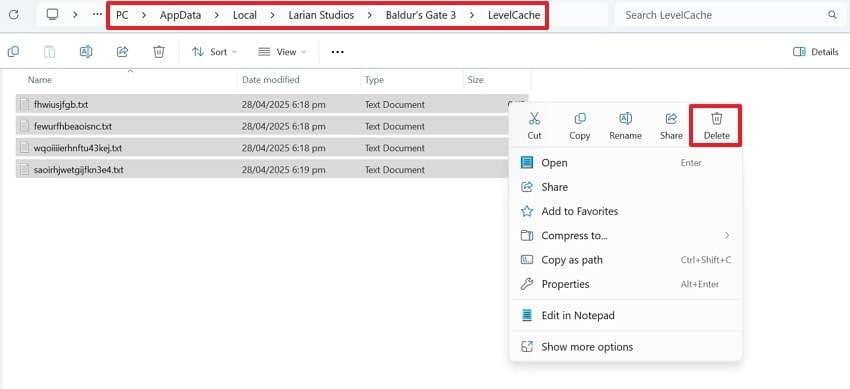The image size is (850, 389).
Task: Select Show more options
Action: click(625, 347)
